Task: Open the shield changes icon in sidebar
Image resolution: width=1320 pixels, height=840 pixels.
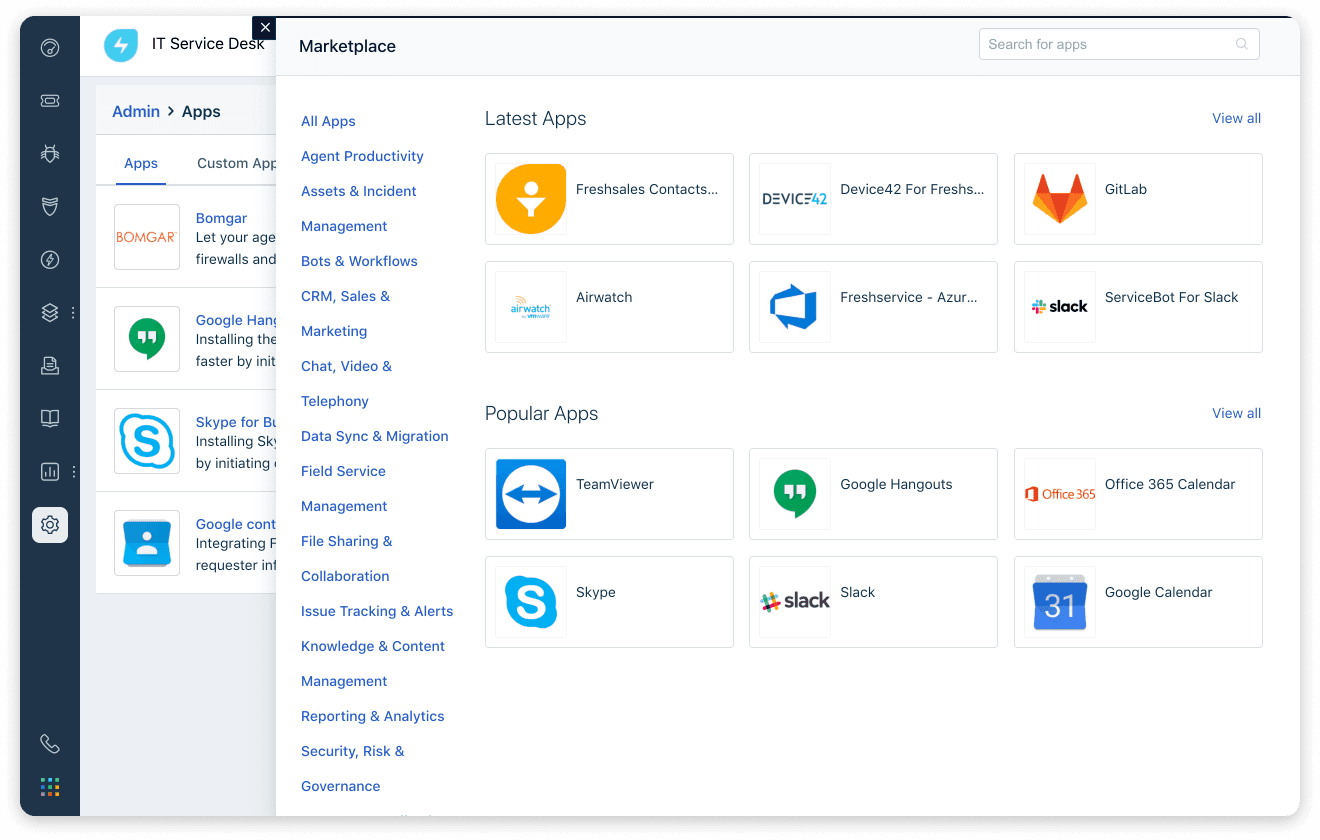Action: point(50,206)
